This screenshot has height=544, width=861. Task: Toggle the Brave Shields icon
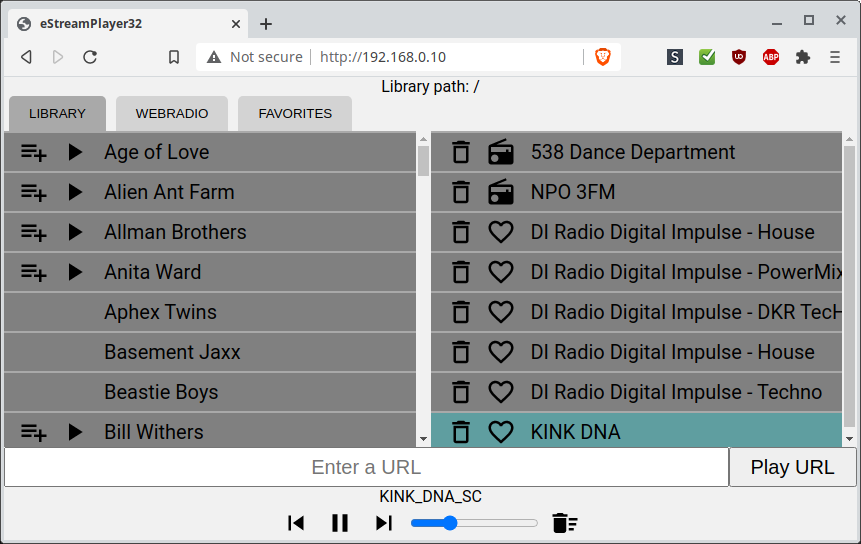coord(603,57)
